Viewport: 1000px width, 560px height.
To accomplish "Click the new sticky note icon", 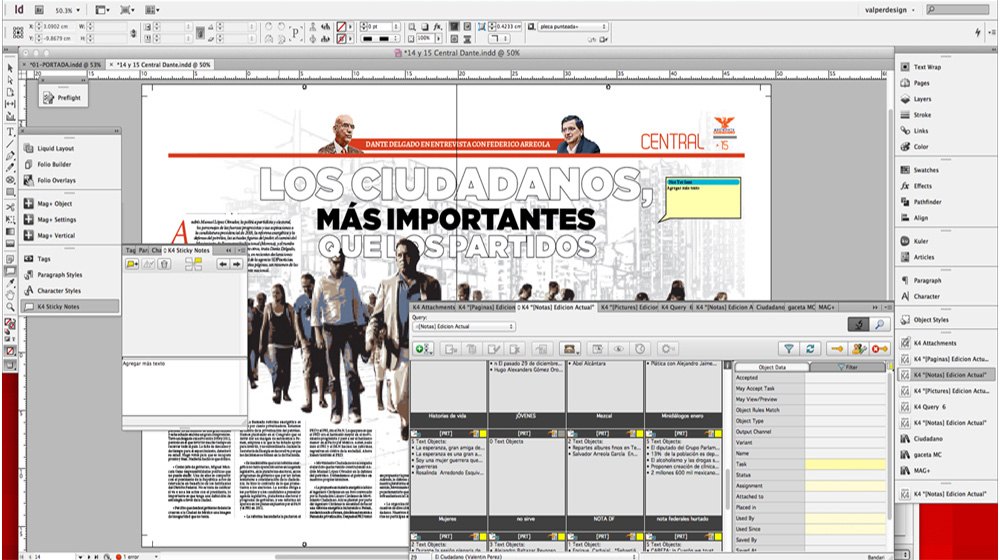I will (x=132, y=264).
